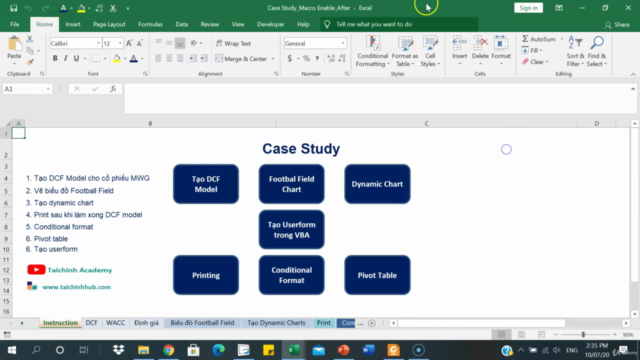640x360 pixels.
Task: Click AutoSum
Action: tap(539, 39)
